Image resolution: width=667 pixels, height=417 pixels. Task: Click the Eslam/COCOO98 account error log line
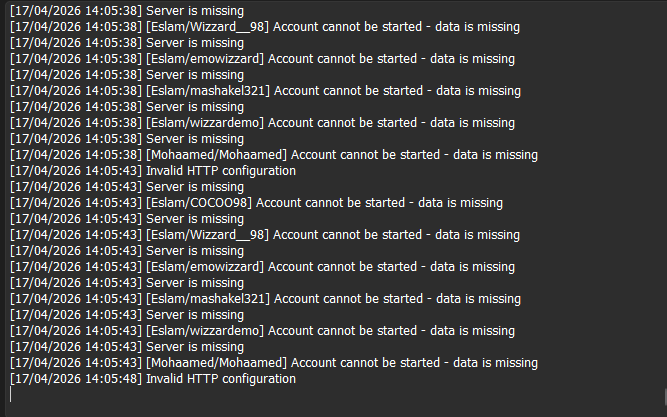point(256,203)
